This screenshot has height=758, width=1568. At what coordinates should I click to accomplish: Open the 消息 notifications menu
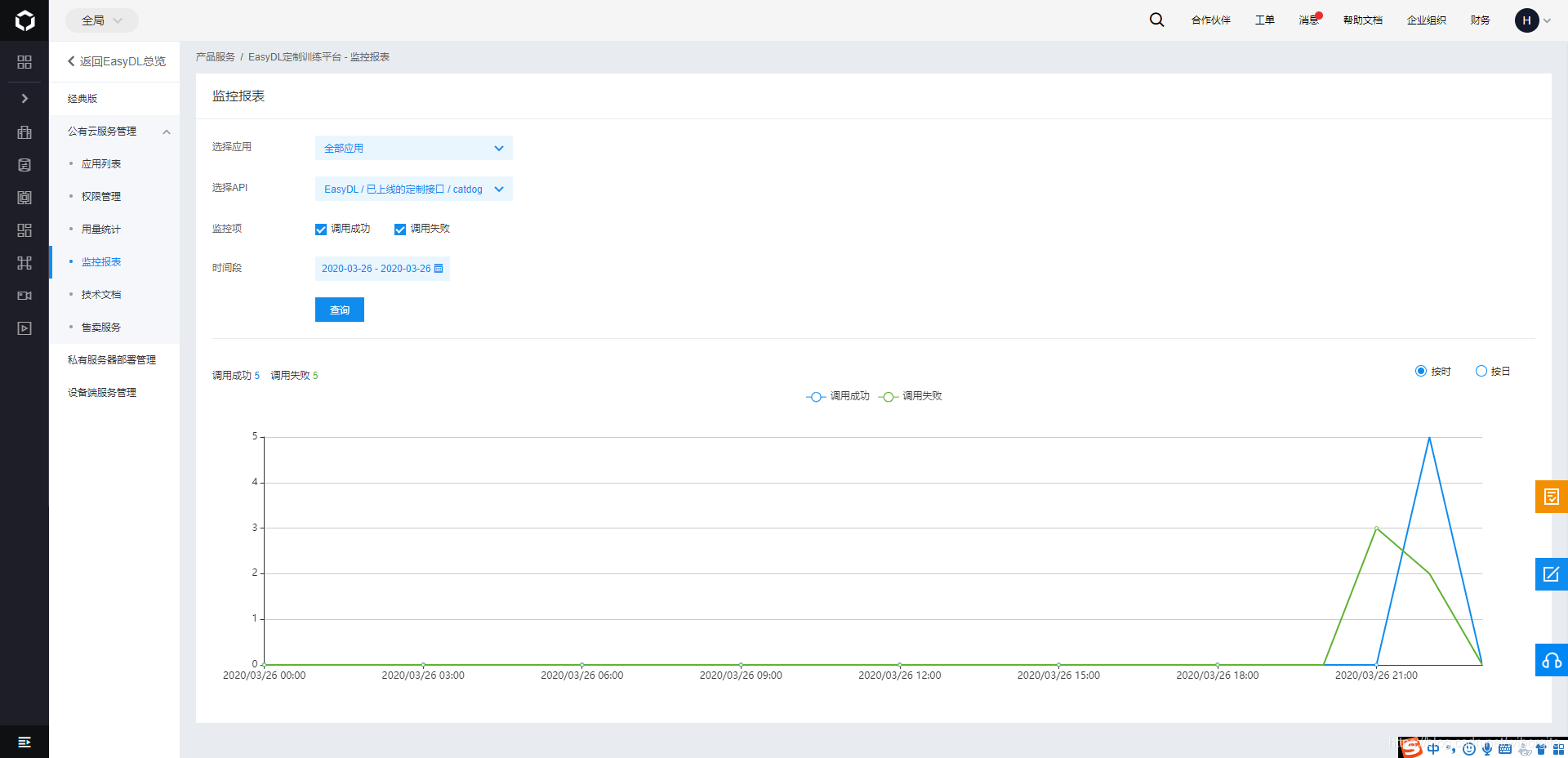(x=1309, y=20)
